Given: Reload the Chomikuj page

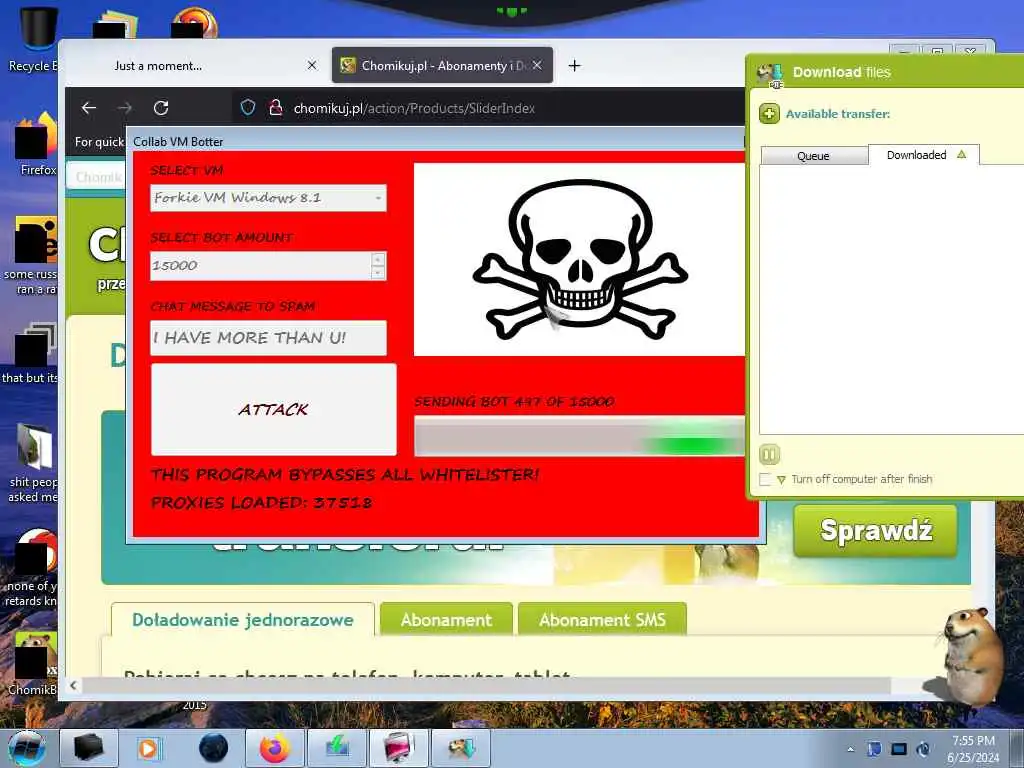Looking at the screenshot, I should click(161, 108).
